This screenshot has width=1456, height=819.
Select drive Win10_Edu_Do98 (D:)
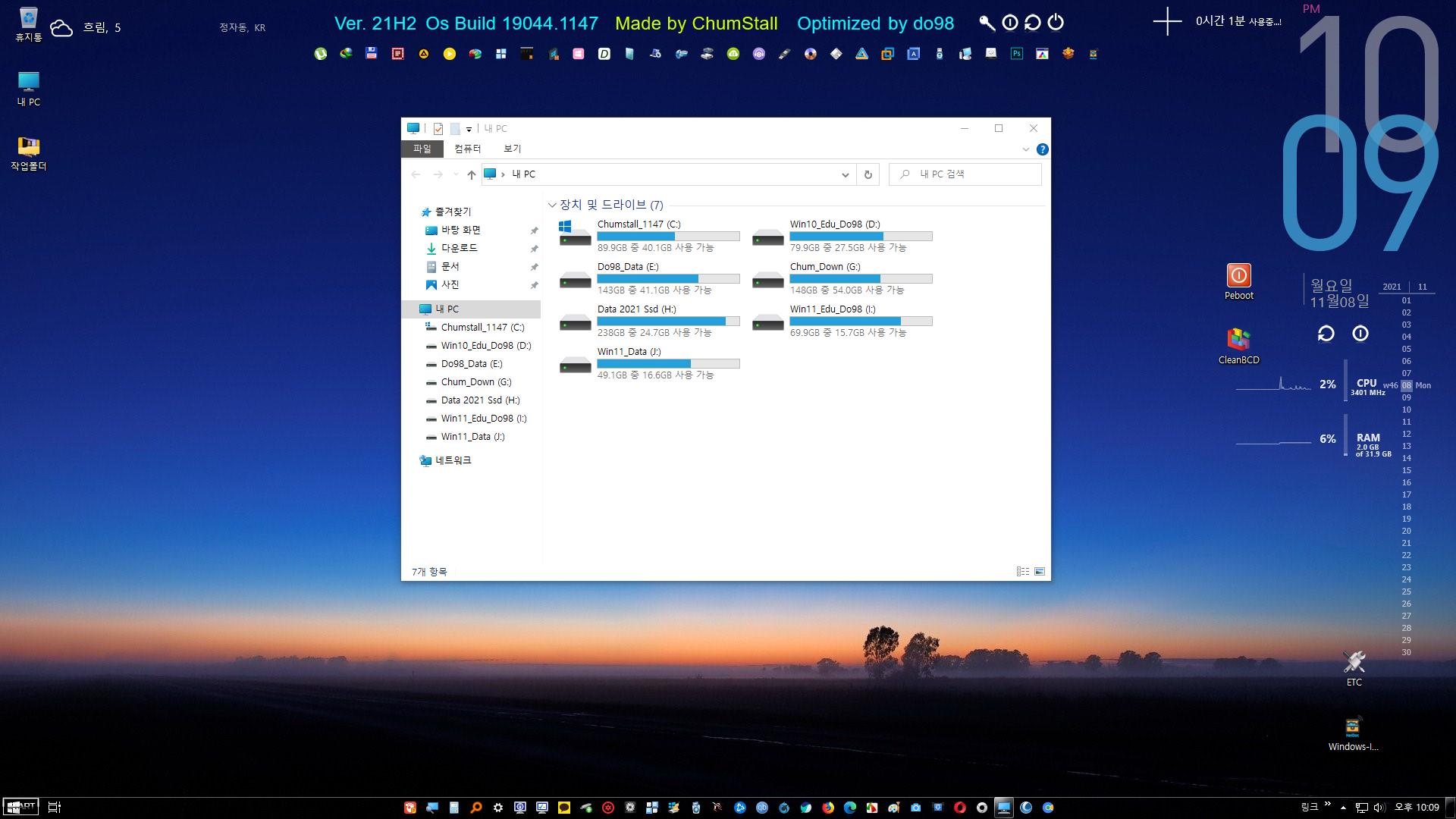[842, 235]
